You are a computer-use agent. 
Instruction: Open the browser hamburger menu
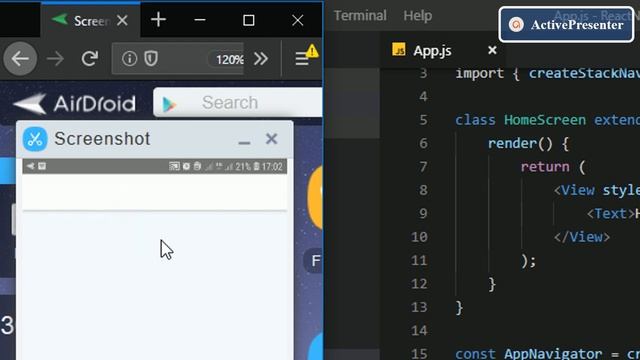point(302,59)
